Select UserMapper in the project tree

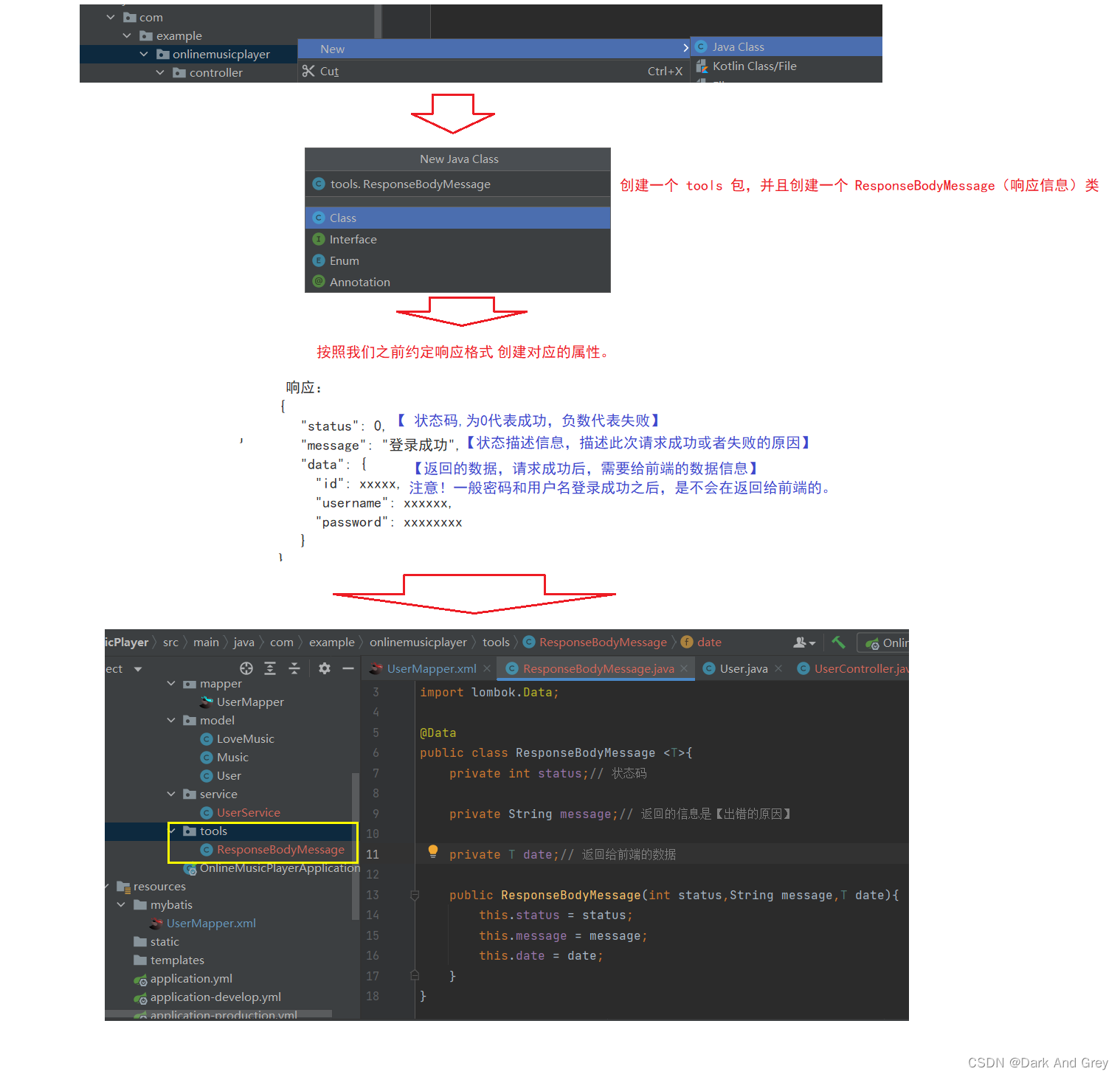tap(242, 702)
